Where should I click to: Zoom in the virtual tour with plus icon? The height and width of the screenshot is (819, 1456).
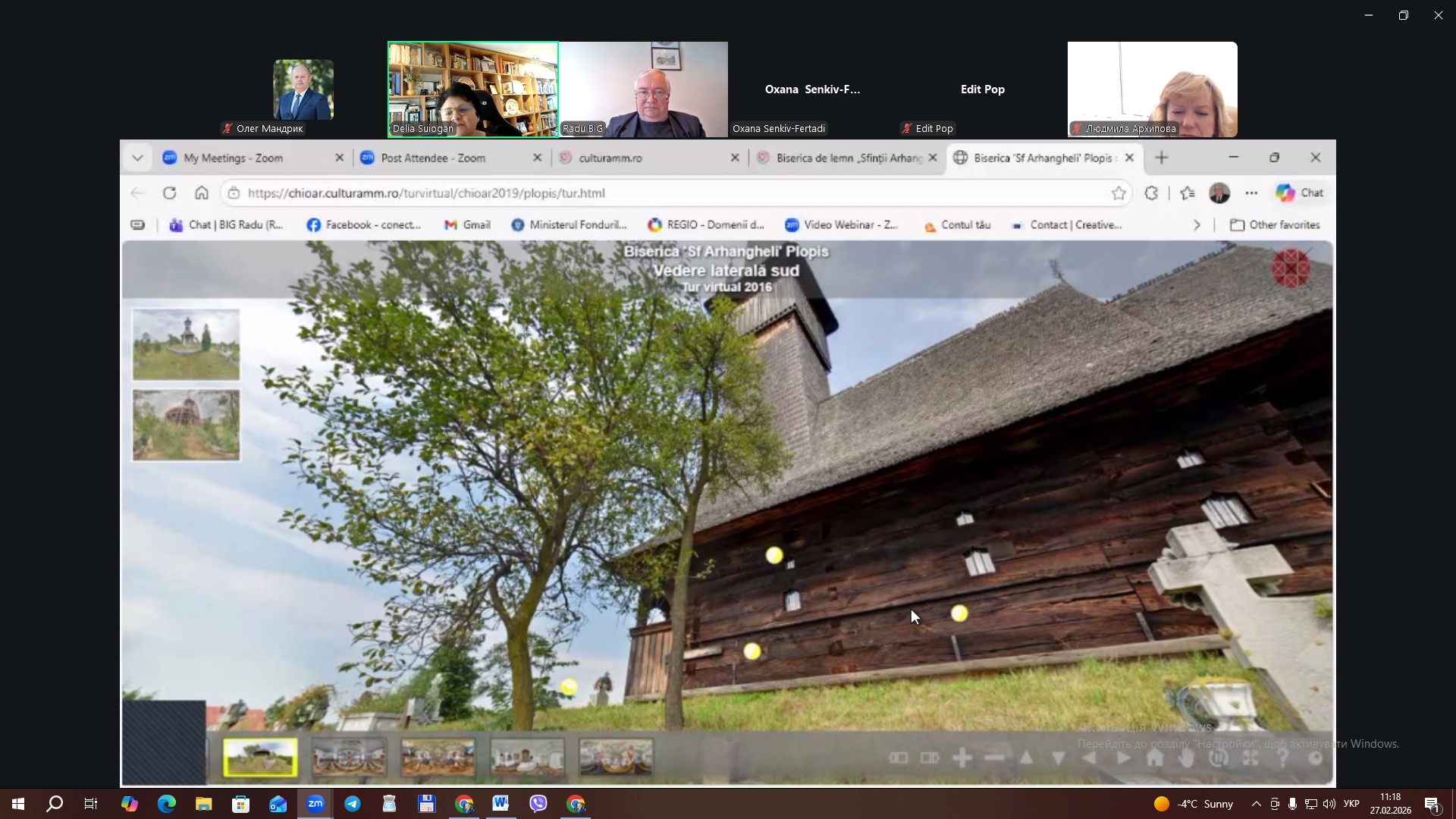pyautogui.click(x=962, y=758)
